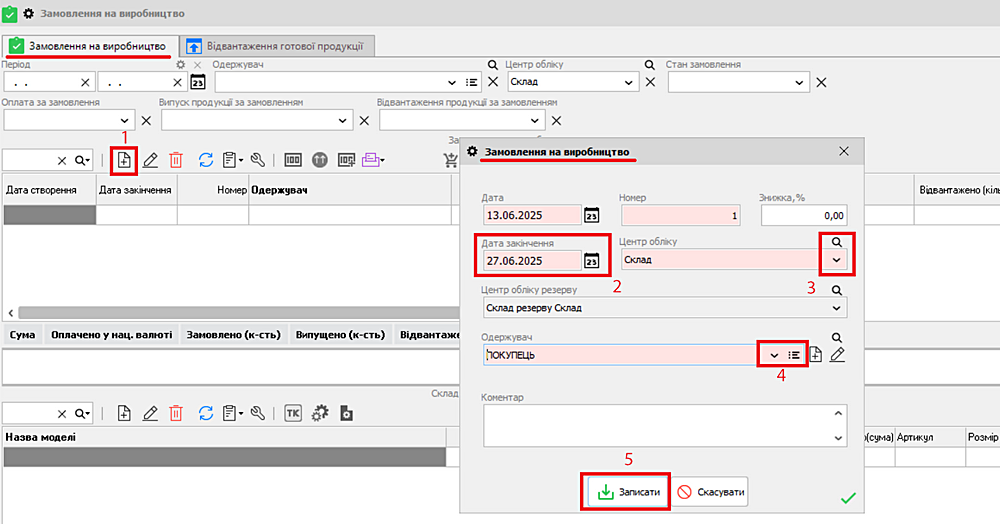Click the wrench settings icon in upper toolbar
The image size is (1000, 524).
[x=257, y=159]
